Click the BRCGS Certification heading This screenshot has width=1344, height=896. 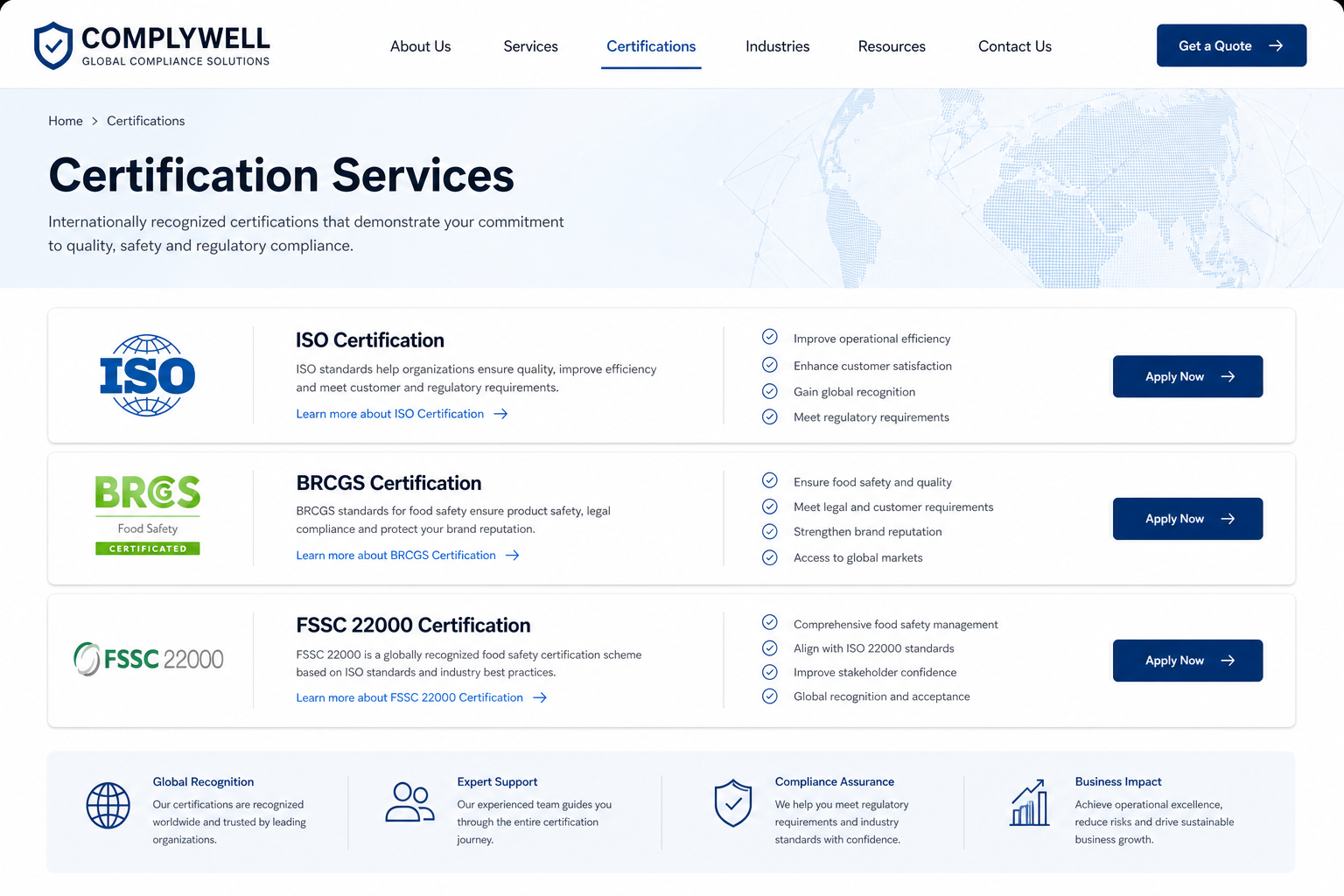(388, 483)
